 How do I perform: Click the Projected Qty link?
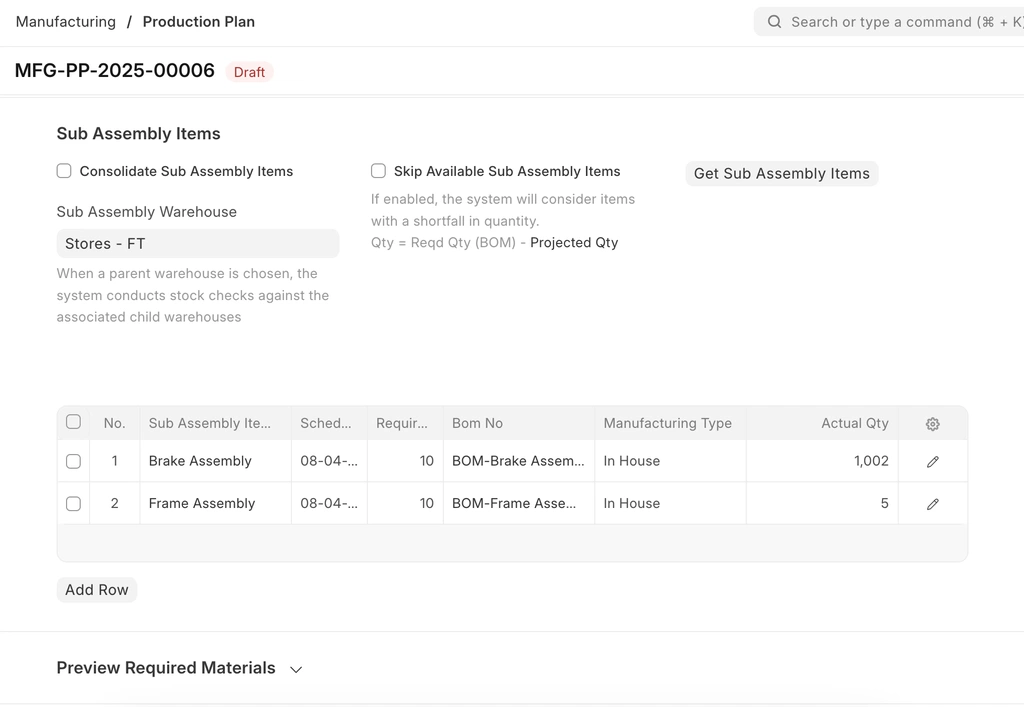point(574,243)
